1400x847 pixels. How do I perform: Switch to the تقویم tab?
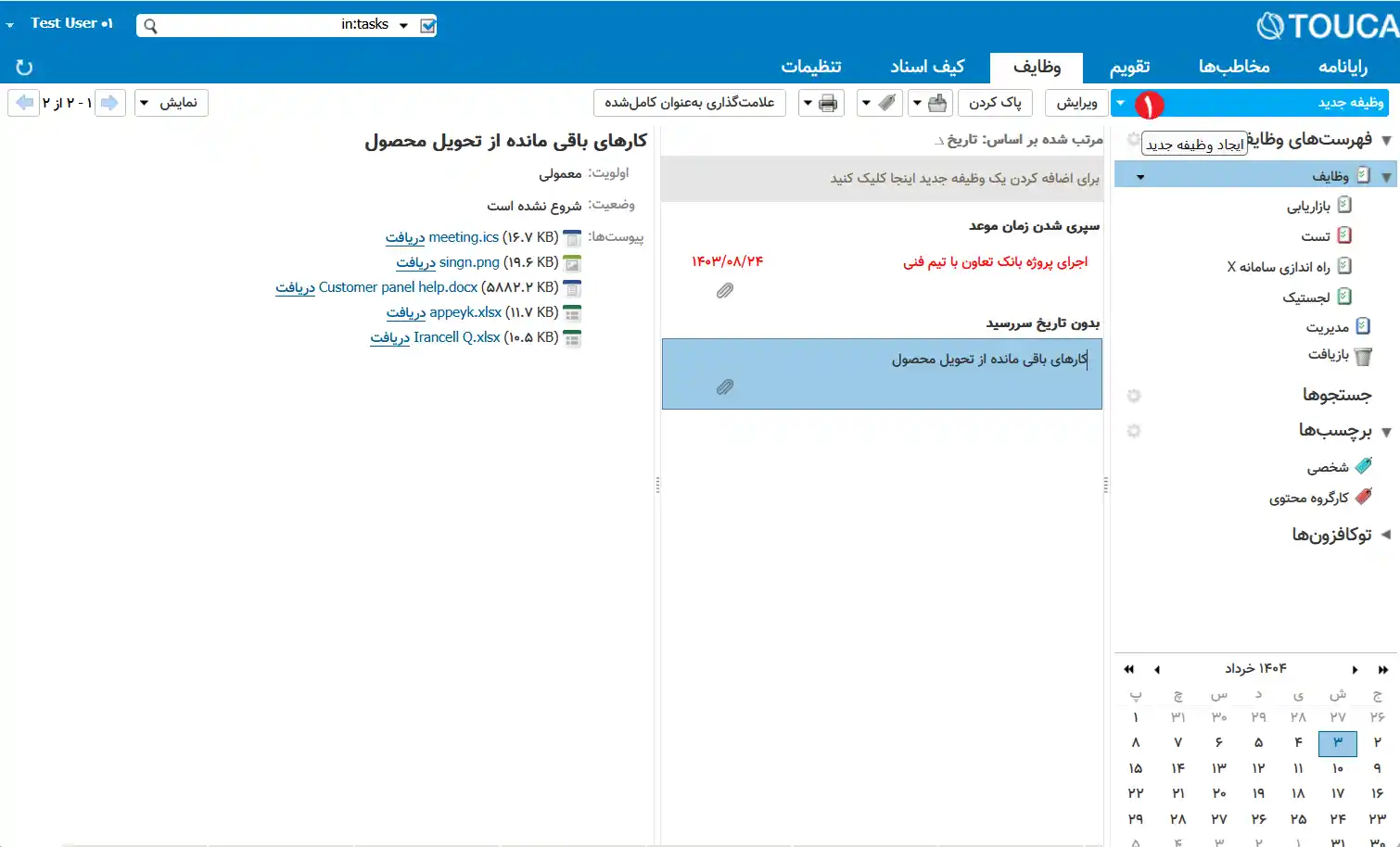coord(1129,67)
